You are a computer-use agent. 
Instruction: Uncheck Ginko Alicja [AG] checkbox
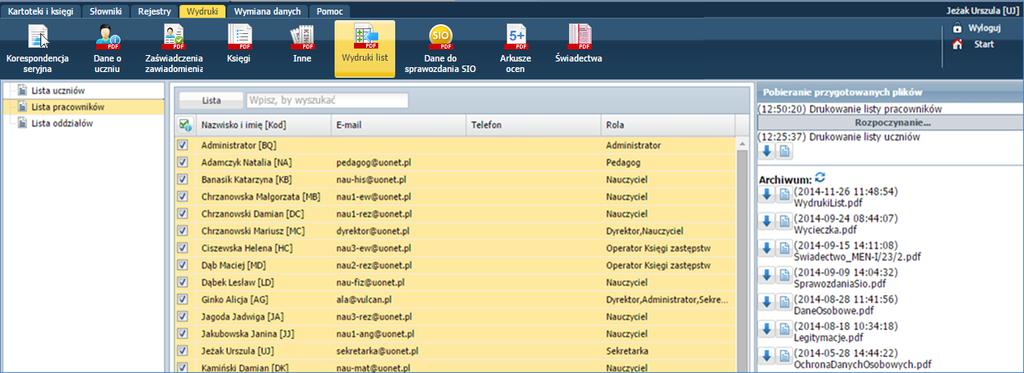[x=183, y=300]
